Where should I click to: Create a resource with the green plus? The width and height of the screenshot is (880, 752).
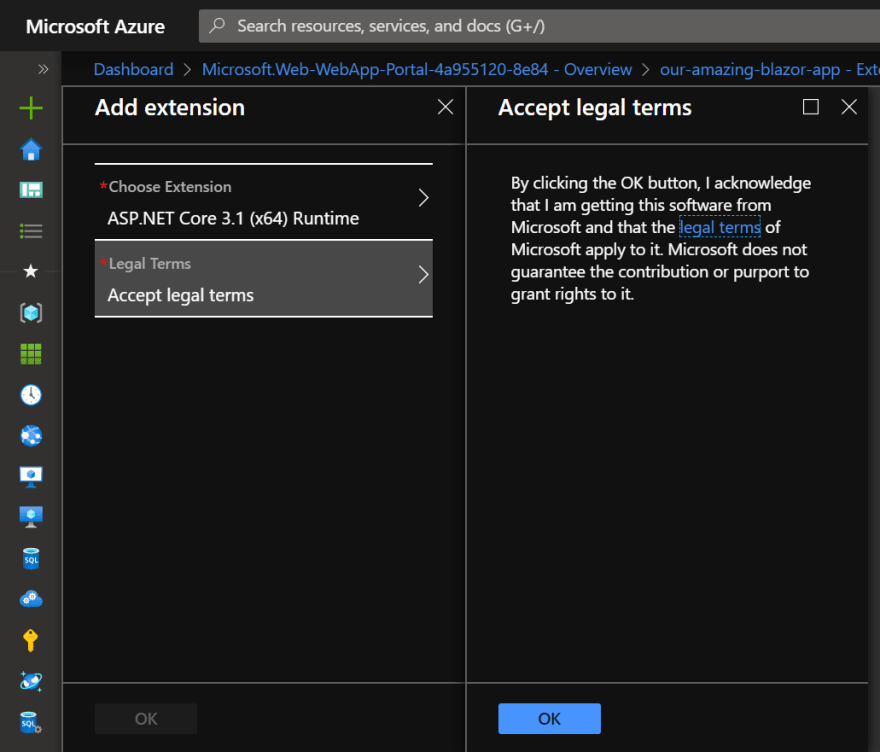point(31,108)
